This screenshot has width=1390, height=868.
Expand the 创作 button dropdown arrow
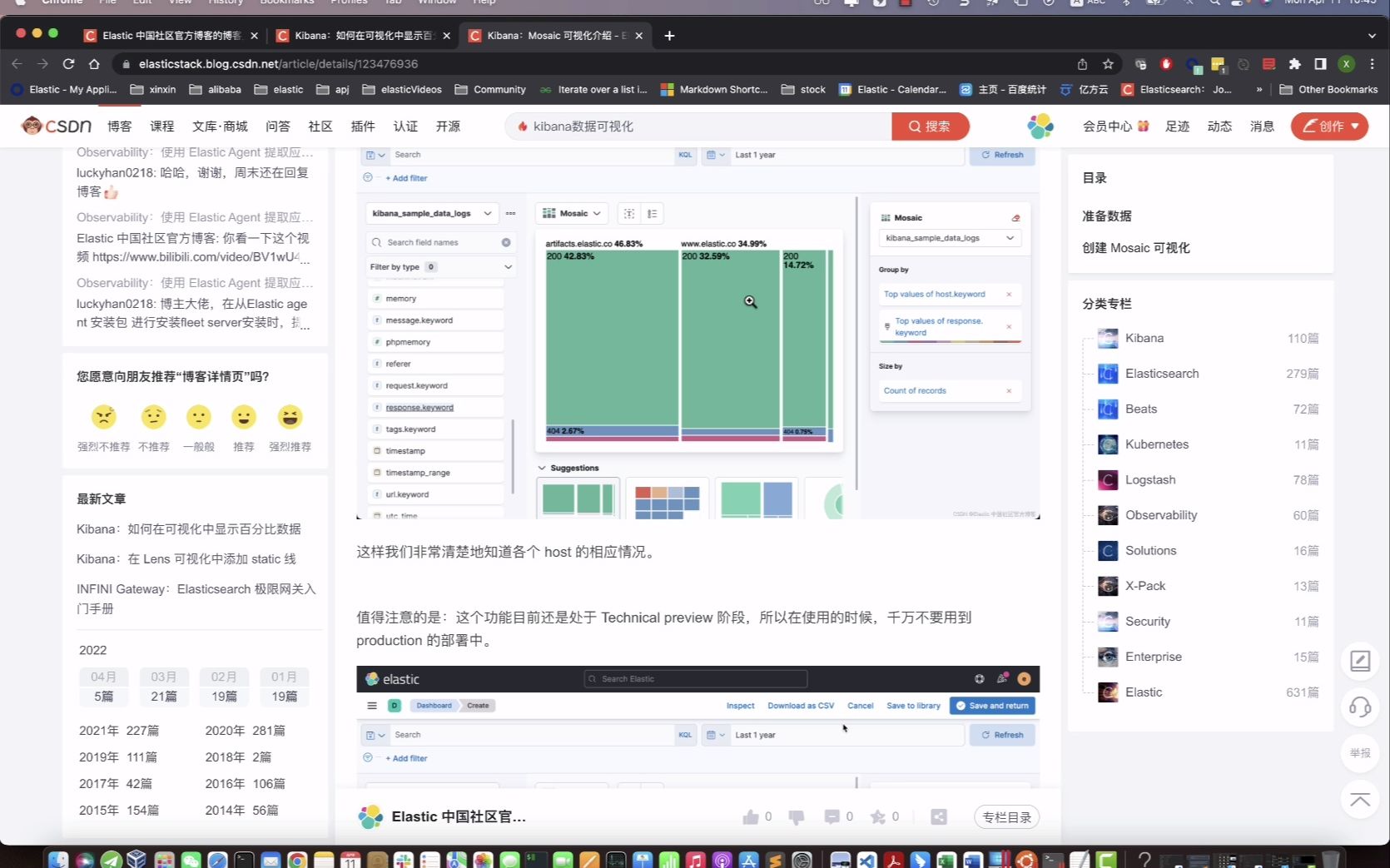coord(1353,126)
